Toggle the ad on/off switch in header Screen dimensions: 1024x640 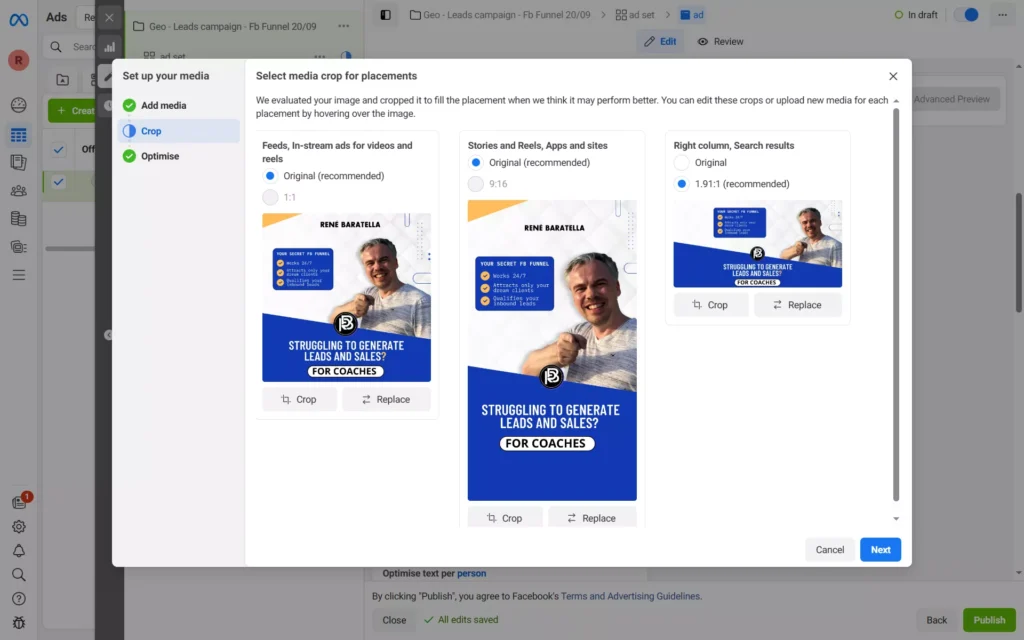(x=966, y=15)
